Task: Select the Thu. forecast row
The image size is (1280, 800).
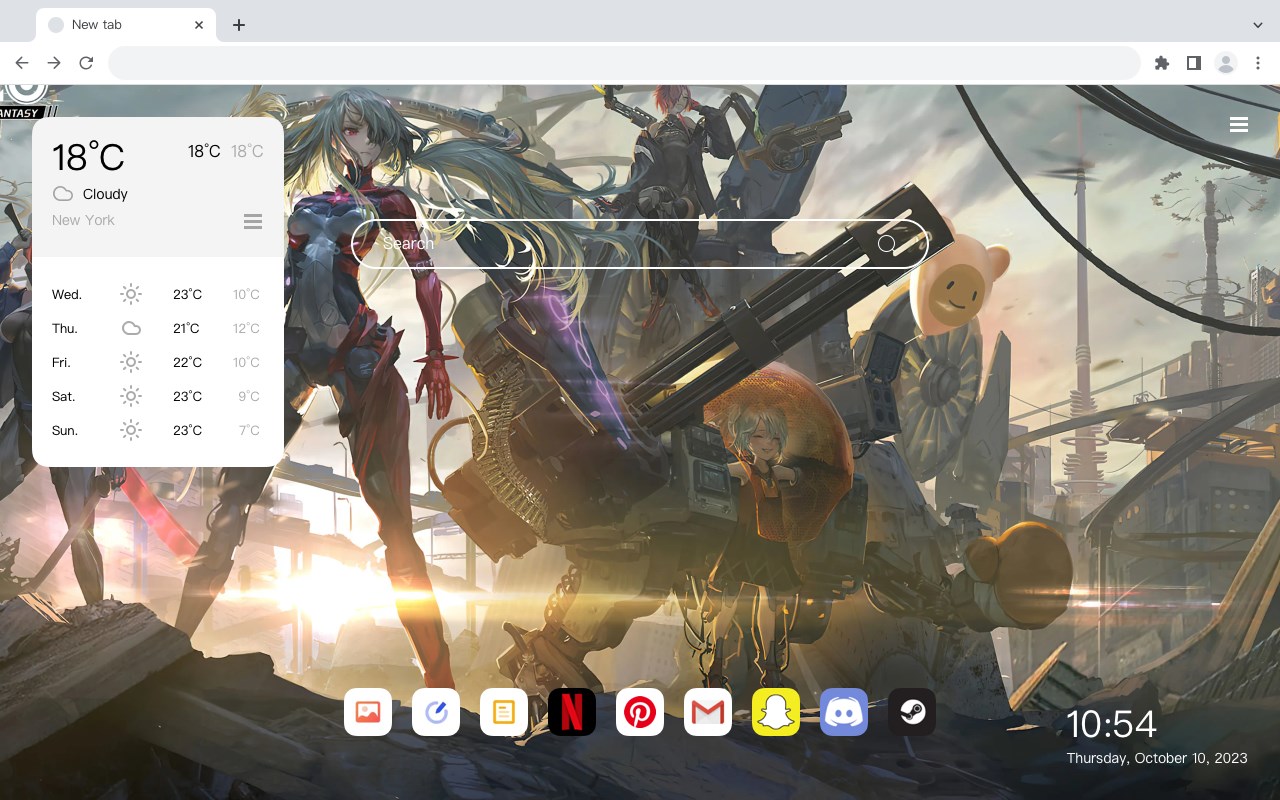Action: (x=158, y=328)
